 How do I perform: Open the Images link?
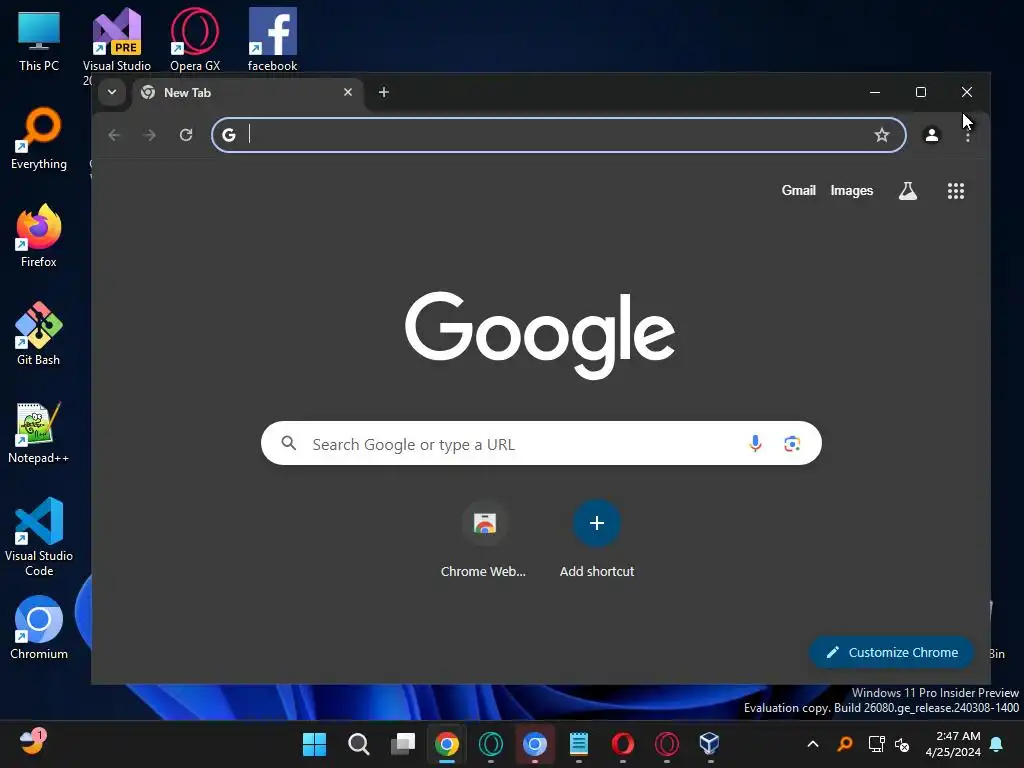(852, 191)
